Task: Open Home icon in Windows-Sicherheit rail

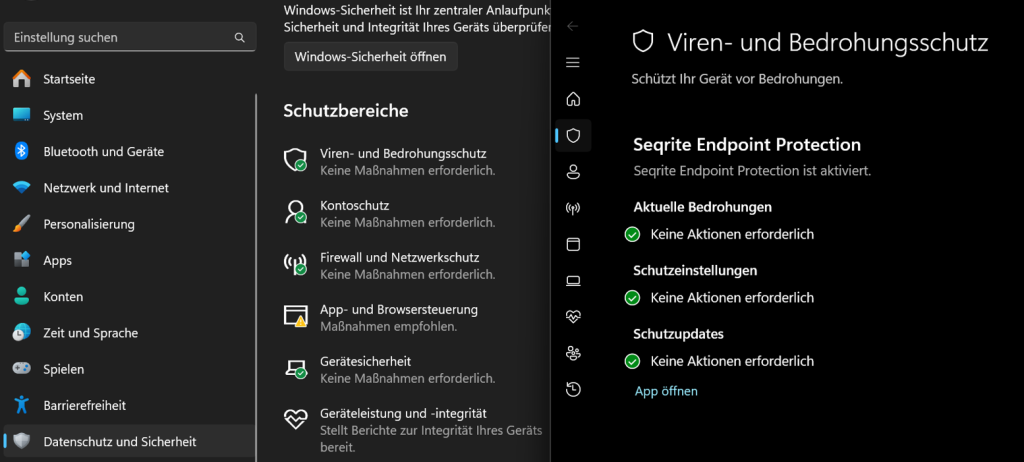Action: pos(573,99)
